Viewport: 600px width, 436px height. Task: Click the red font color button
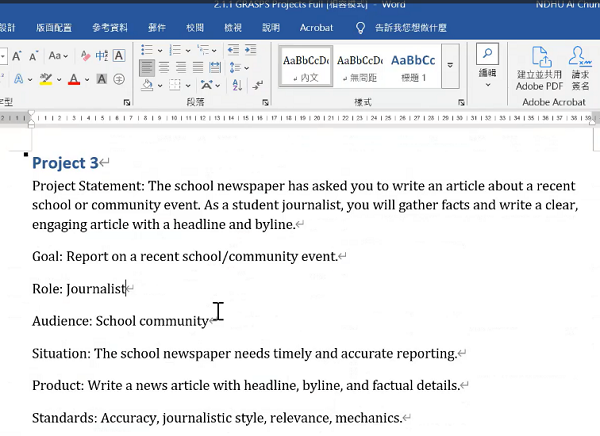click(75, 79)
